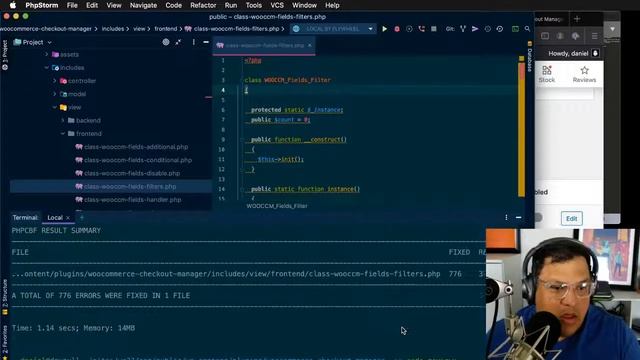640x360 pixels.
Task: Open class-wooccm-fields-conditional.php in tree
Action: pyautogui.click(x=138, y=160)
